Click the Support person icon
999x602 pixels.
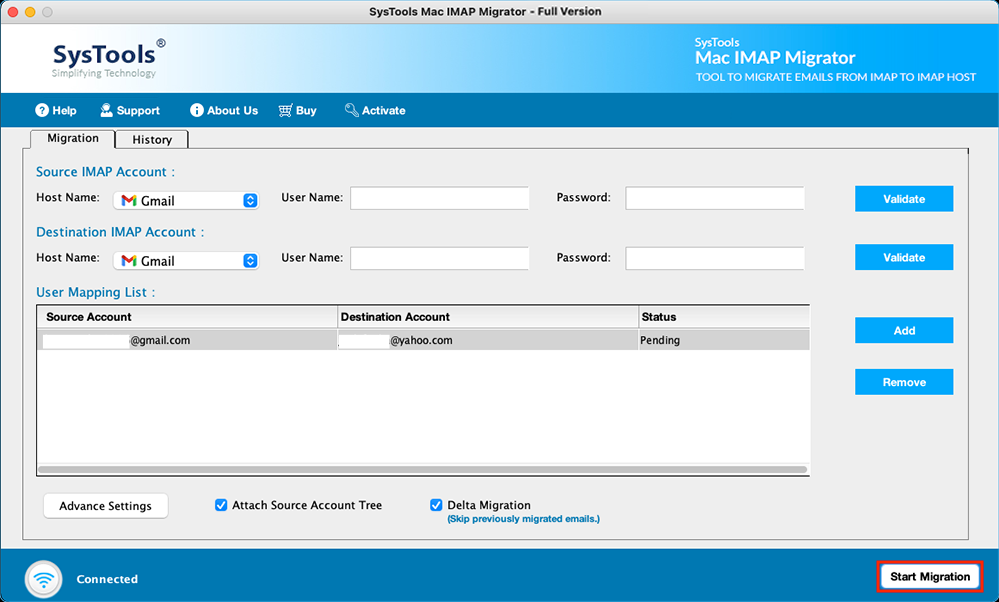[106, 110]
